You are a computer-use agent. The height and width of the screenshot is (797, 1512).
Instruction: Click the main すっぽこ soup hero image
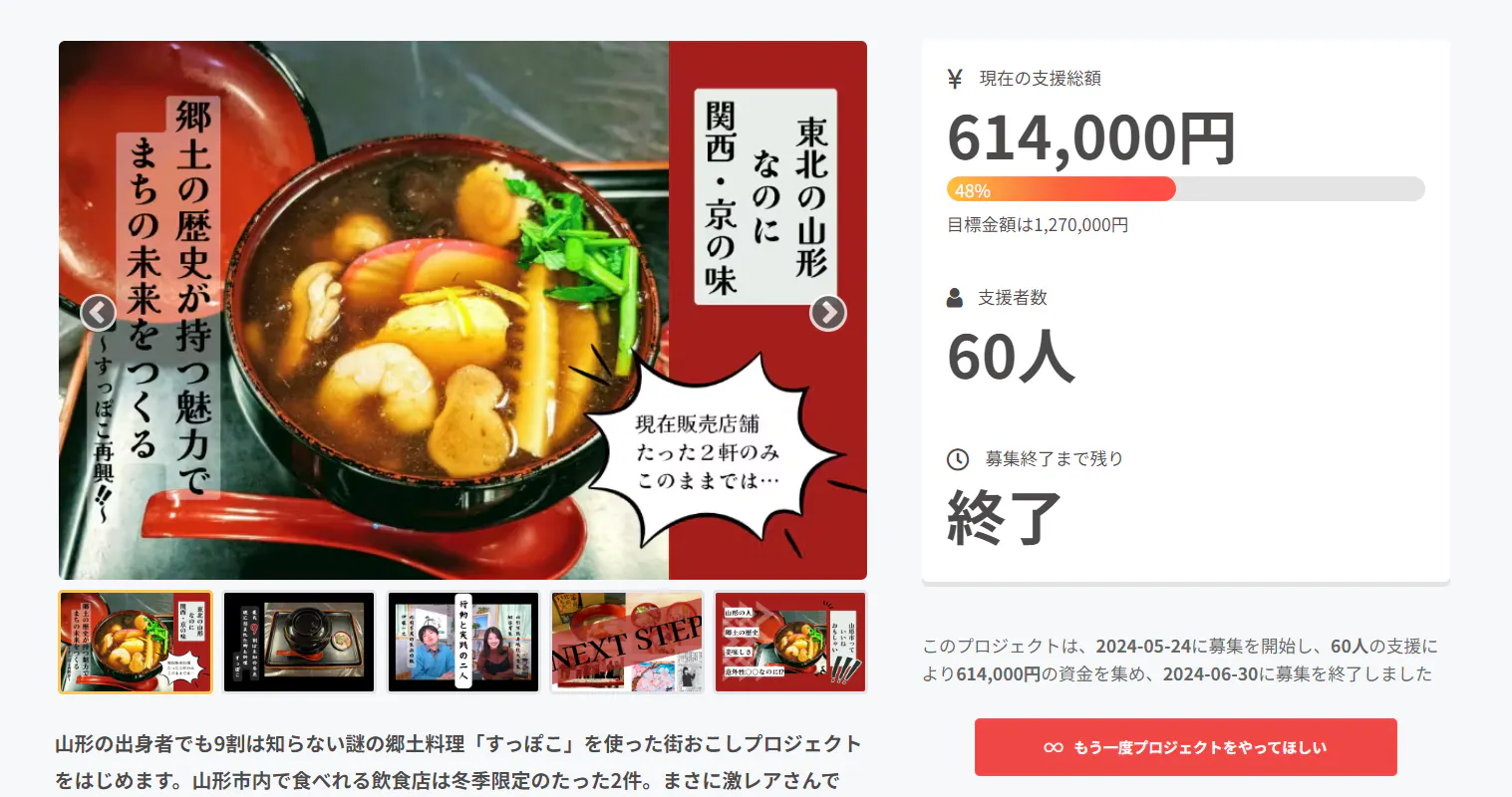462,310
